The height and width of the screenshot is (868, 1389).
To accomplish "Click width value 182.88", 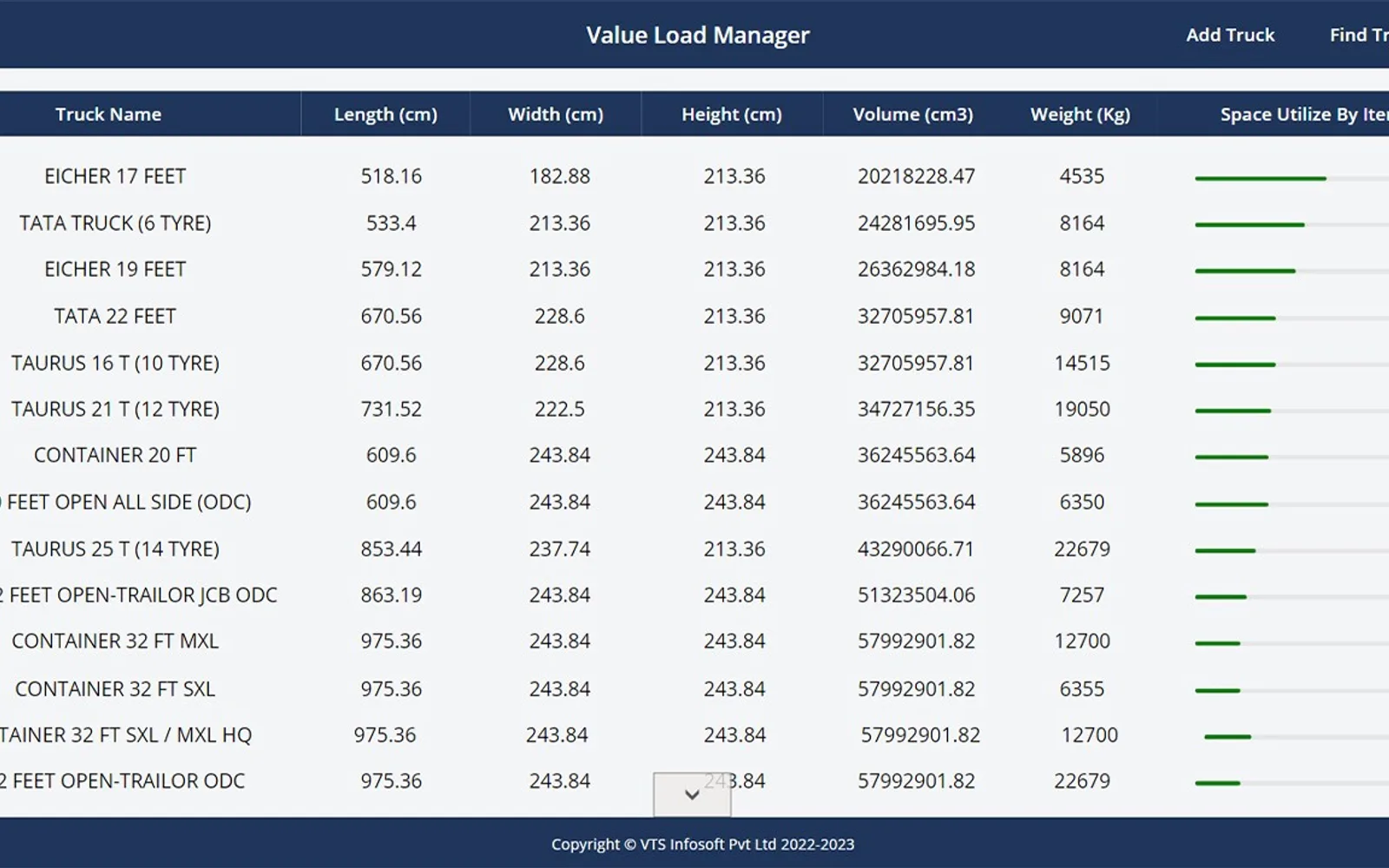I will (x=560, y=176).
